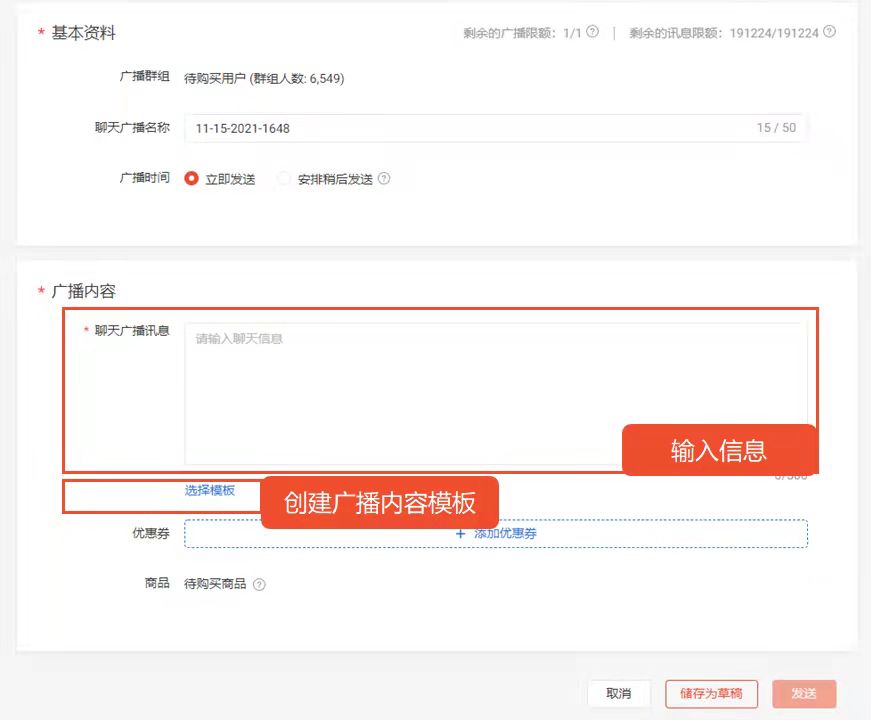
Task: Open help icon beside 剩余的广播限额
Action: (x=593, y=32)
